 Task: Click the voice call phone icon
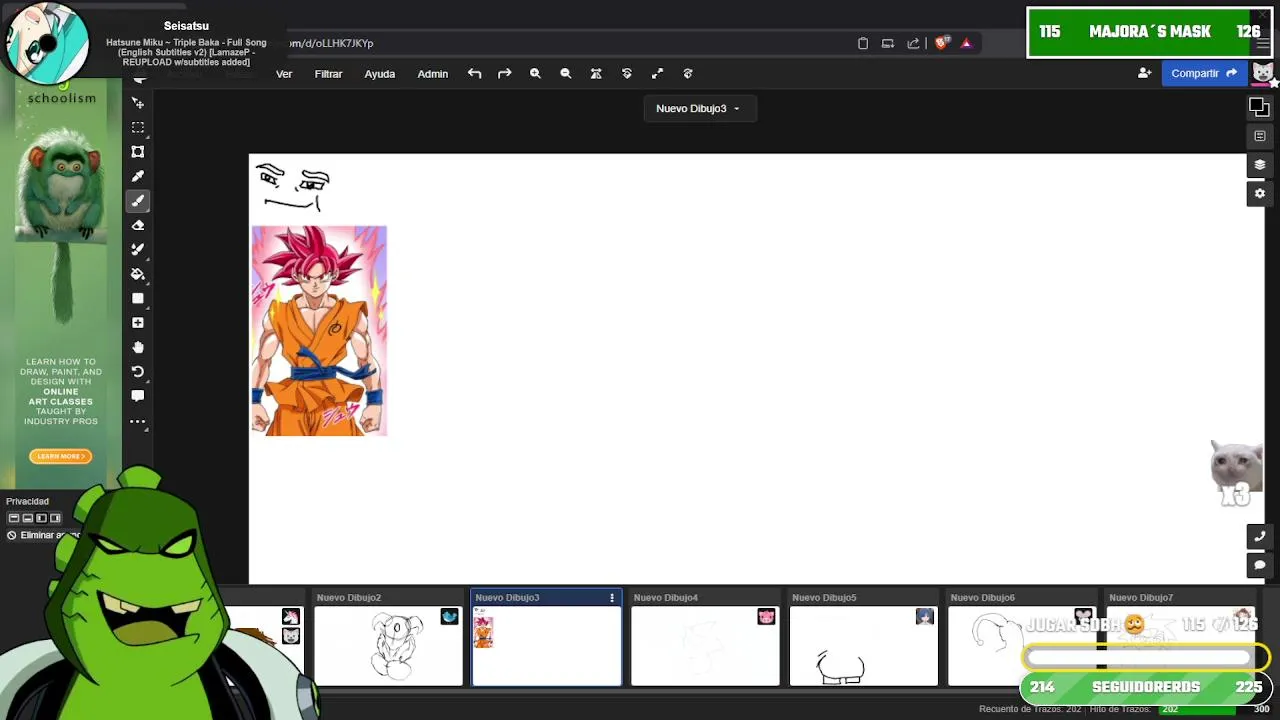[x=1260, y=536]
